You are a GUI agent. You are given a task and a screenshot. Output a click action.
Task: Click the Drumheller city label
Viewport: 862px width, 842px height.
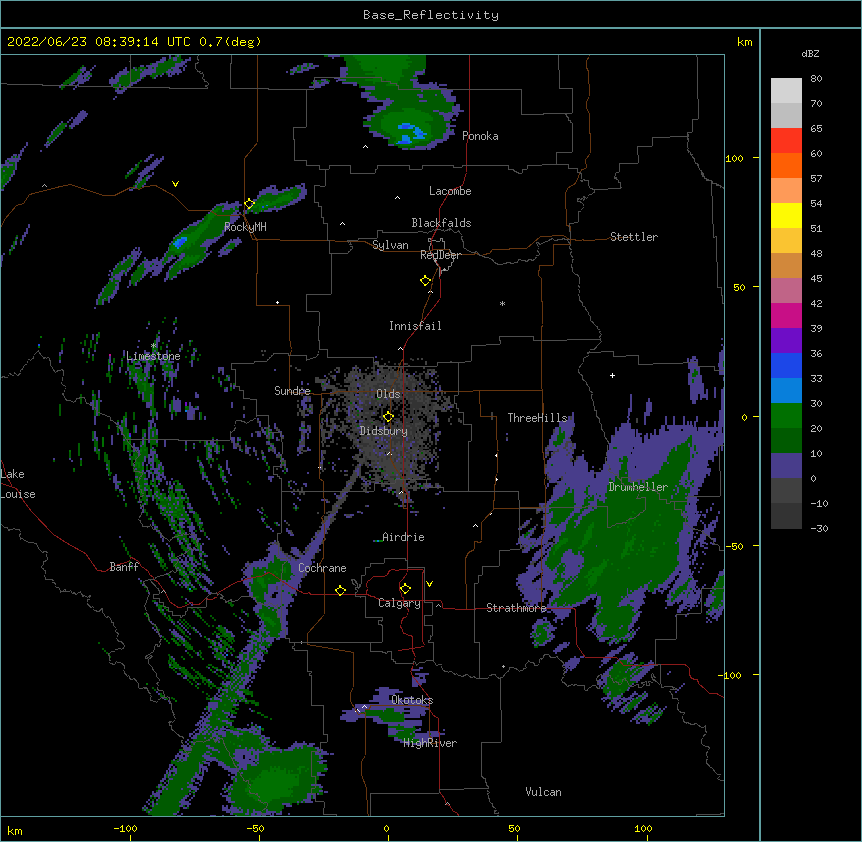tap(638, 487)
